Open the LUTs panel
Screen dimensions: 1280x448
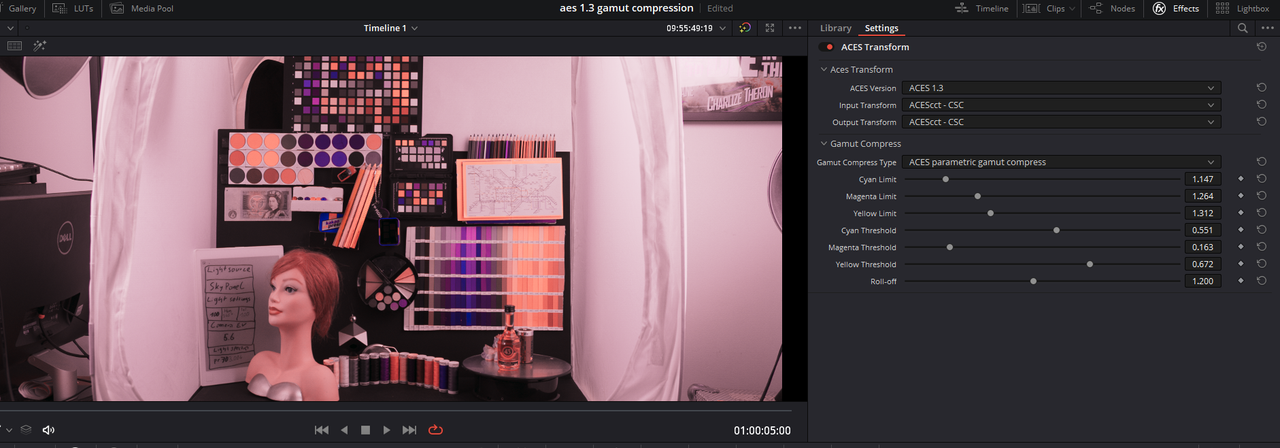tap(74, 8)
